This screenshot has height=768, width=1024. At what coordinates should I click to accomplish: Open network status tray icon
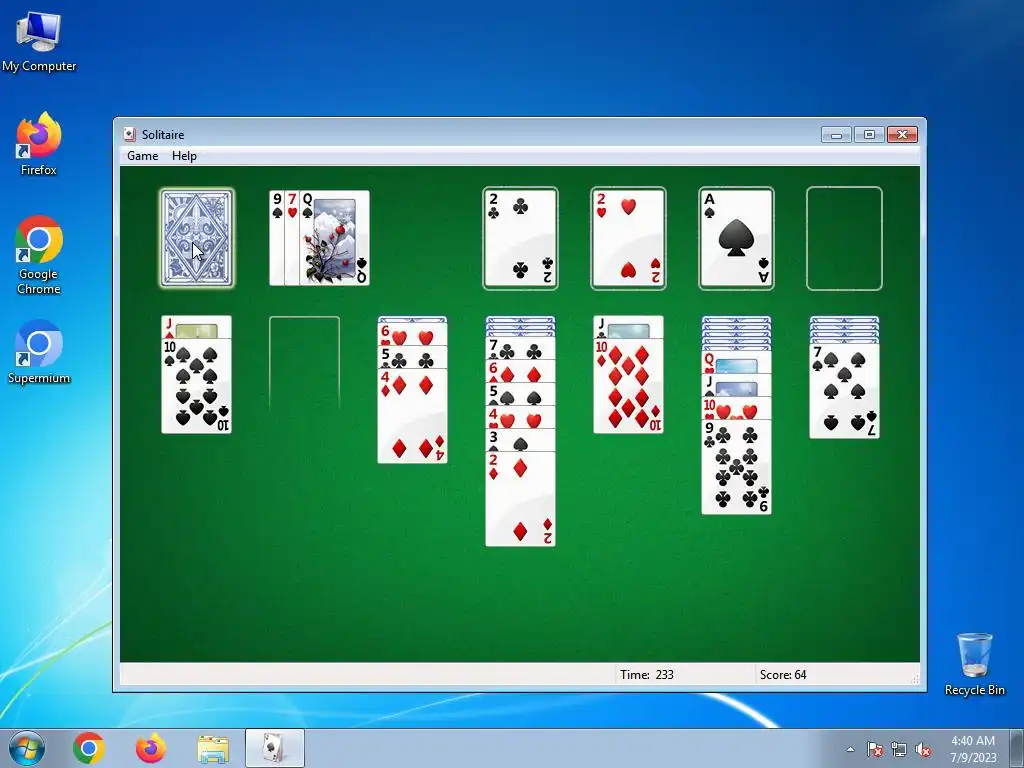[x=899, y=749]
